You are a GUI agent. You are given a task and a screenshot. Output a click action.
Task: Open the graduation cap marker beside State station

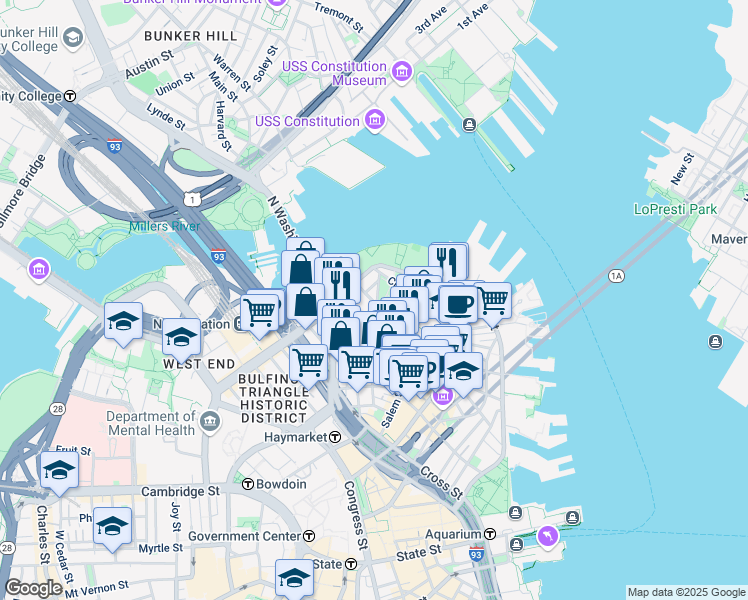(294, 579)
